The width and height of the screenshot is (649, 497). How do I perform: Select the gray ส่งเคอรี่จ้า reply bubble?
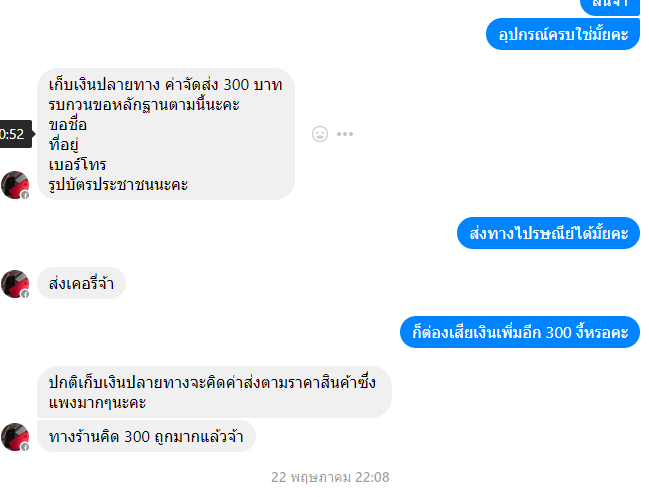pos(82,283)
